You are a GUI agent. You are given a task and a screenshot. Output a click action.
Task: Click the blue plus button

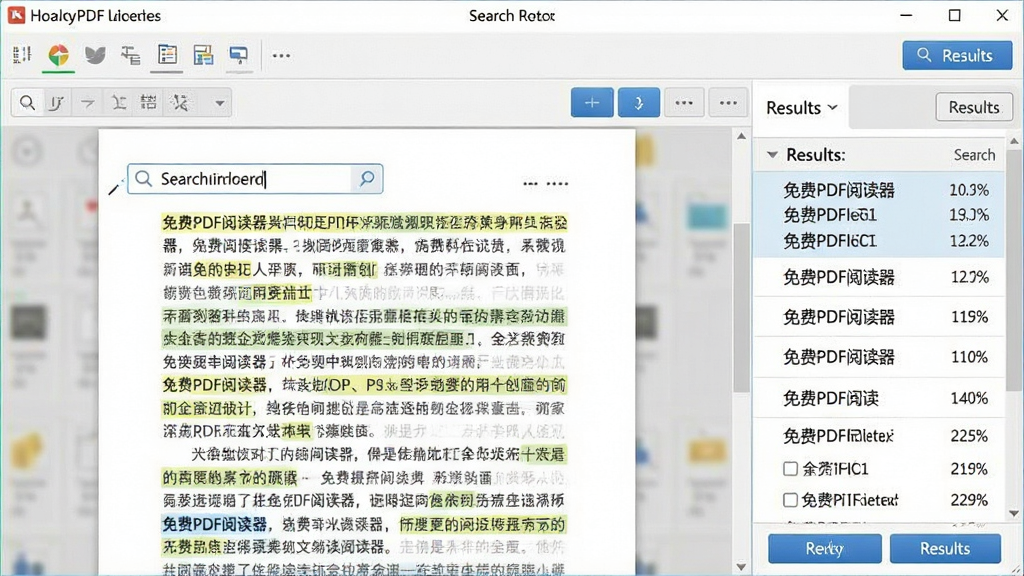point(592,103)
